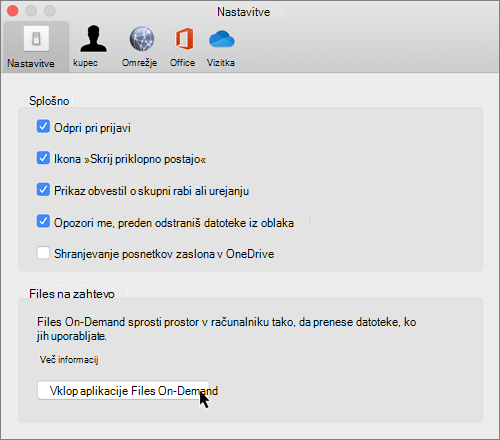Close the Nastavitve window with red button
Screen dimensions: 500x440
13,11
